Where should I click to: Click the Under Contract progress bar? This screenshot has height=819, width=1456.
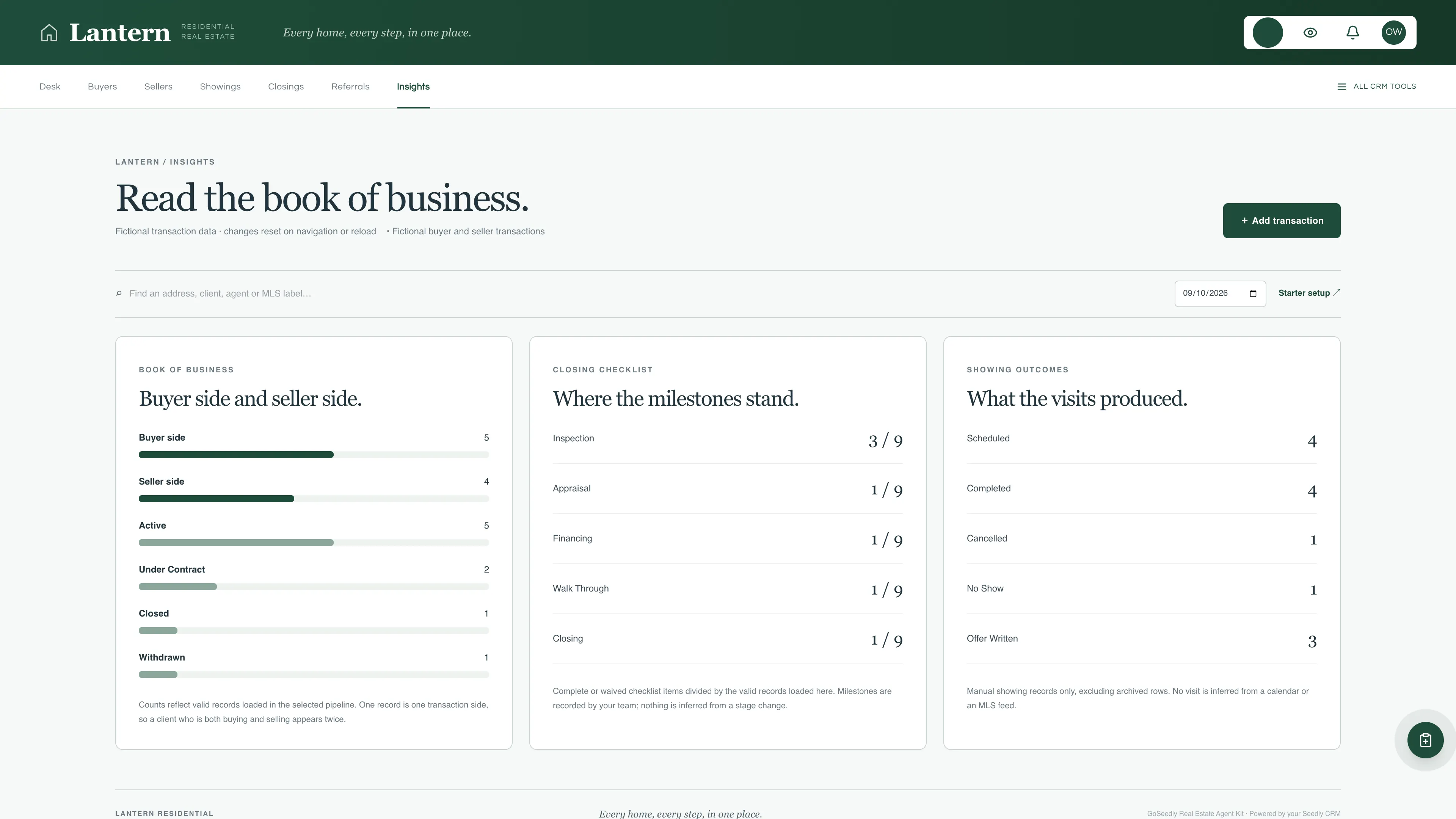point(314,587)
